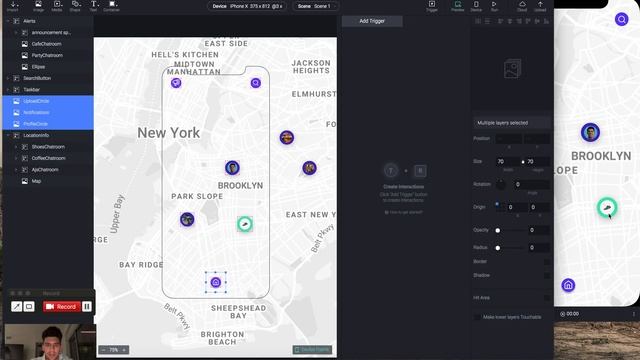
Task: Toggle the Preview toolbar icon
Action: coord(458,6)
